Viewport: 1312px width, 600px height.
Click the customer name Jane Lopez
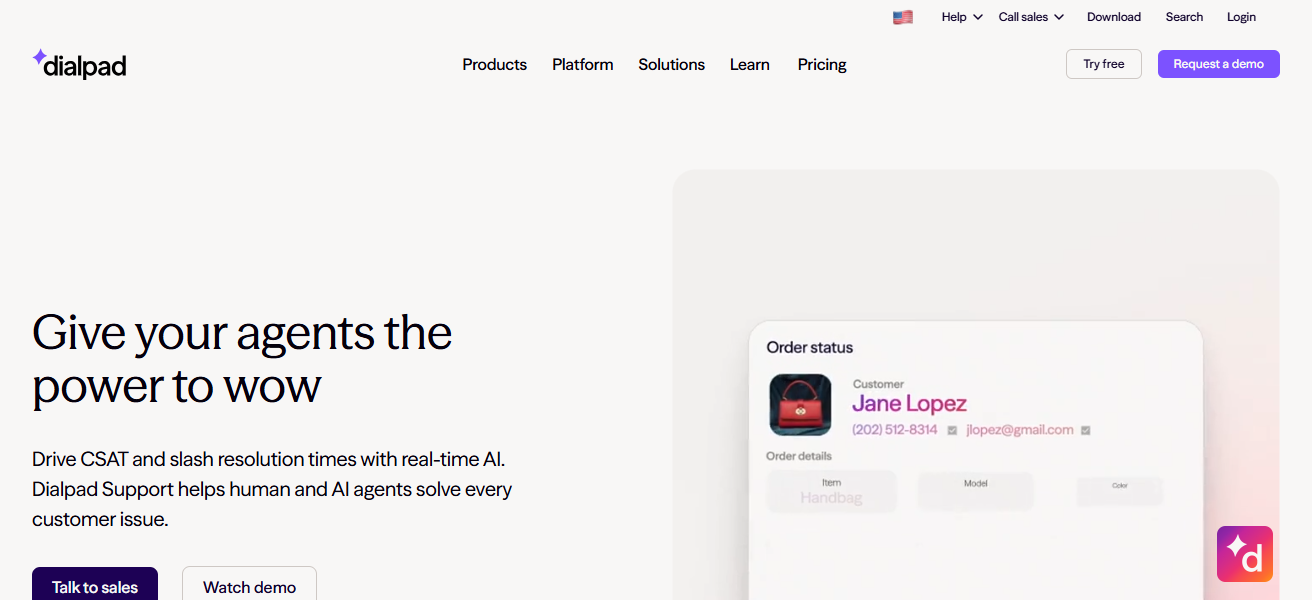[909, 404]
